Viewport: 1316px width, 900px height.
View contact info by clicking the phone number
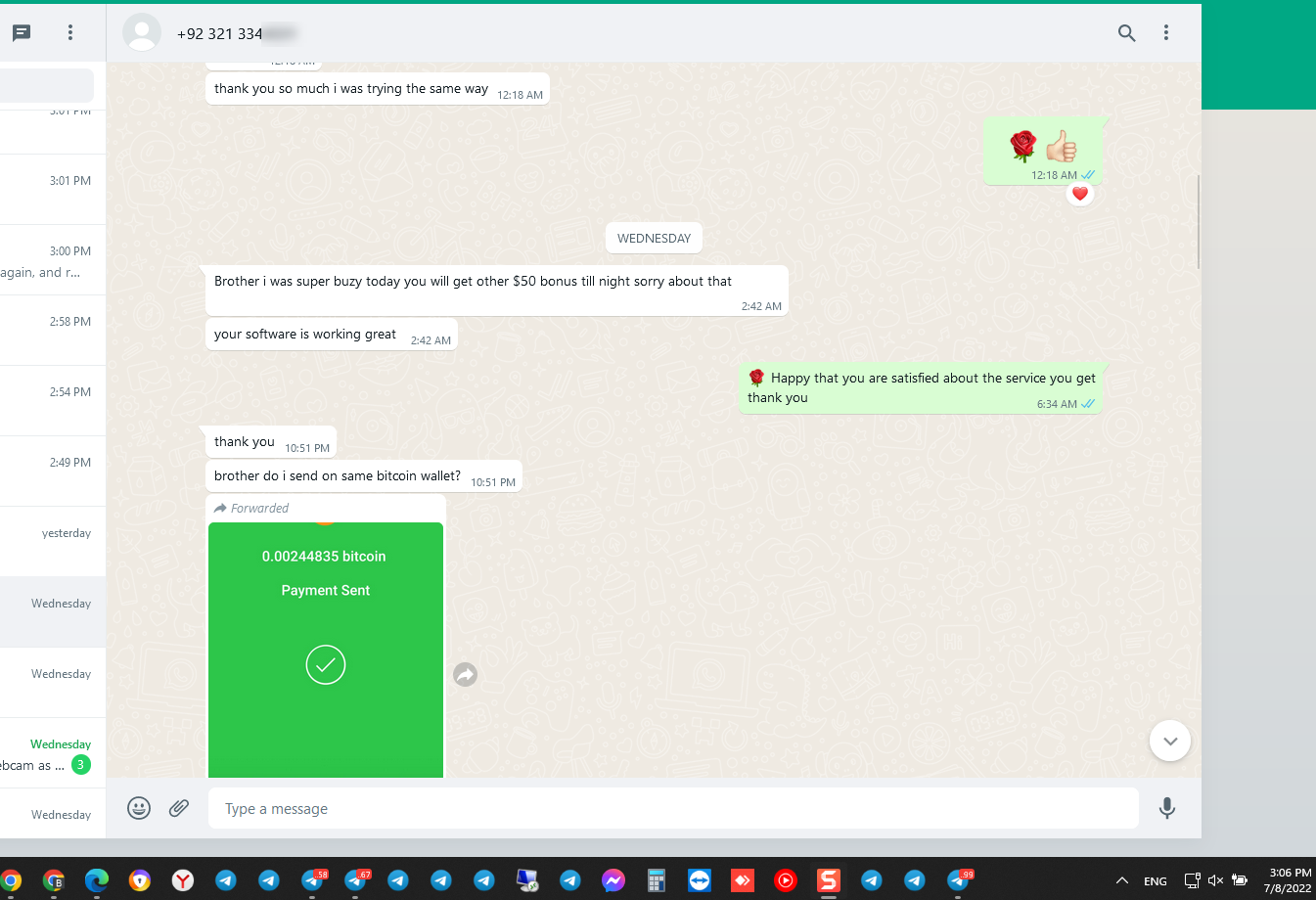(219, 31)
